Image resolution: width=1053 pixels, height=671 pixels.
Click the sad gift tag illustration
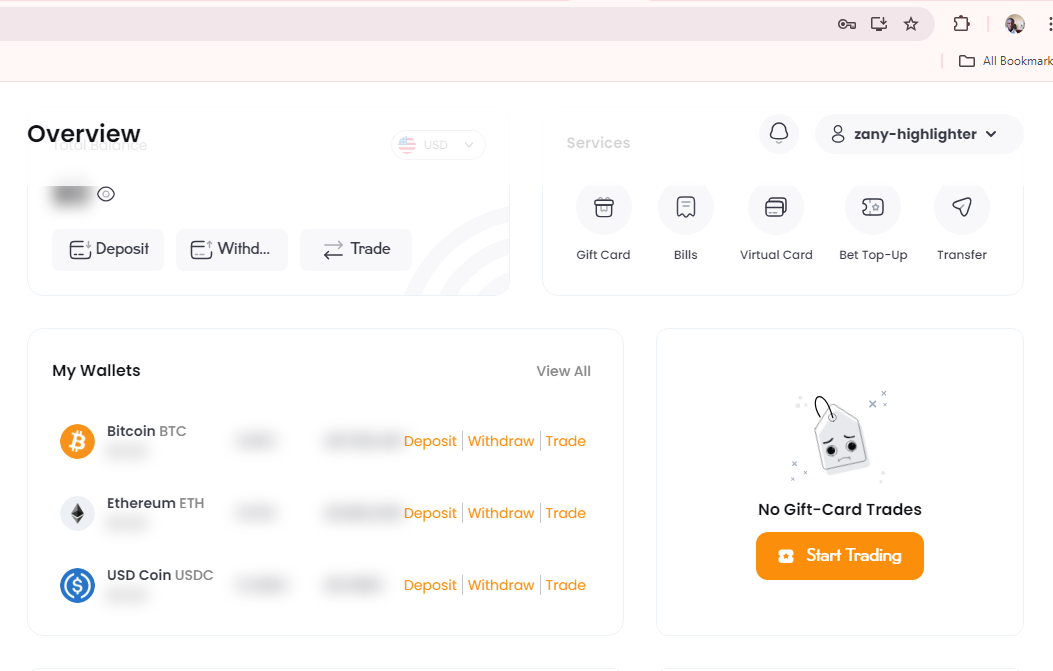[839, 437]
